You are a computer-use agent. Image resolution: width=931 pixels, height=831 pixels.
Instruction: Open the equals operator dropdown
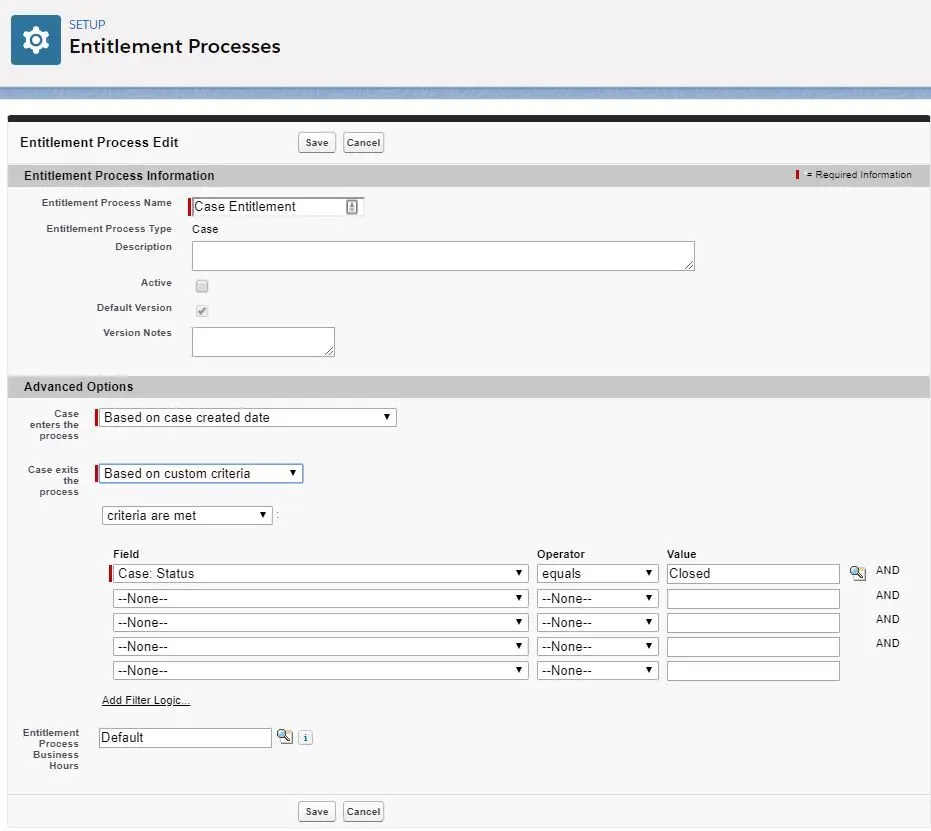[597, 573]
